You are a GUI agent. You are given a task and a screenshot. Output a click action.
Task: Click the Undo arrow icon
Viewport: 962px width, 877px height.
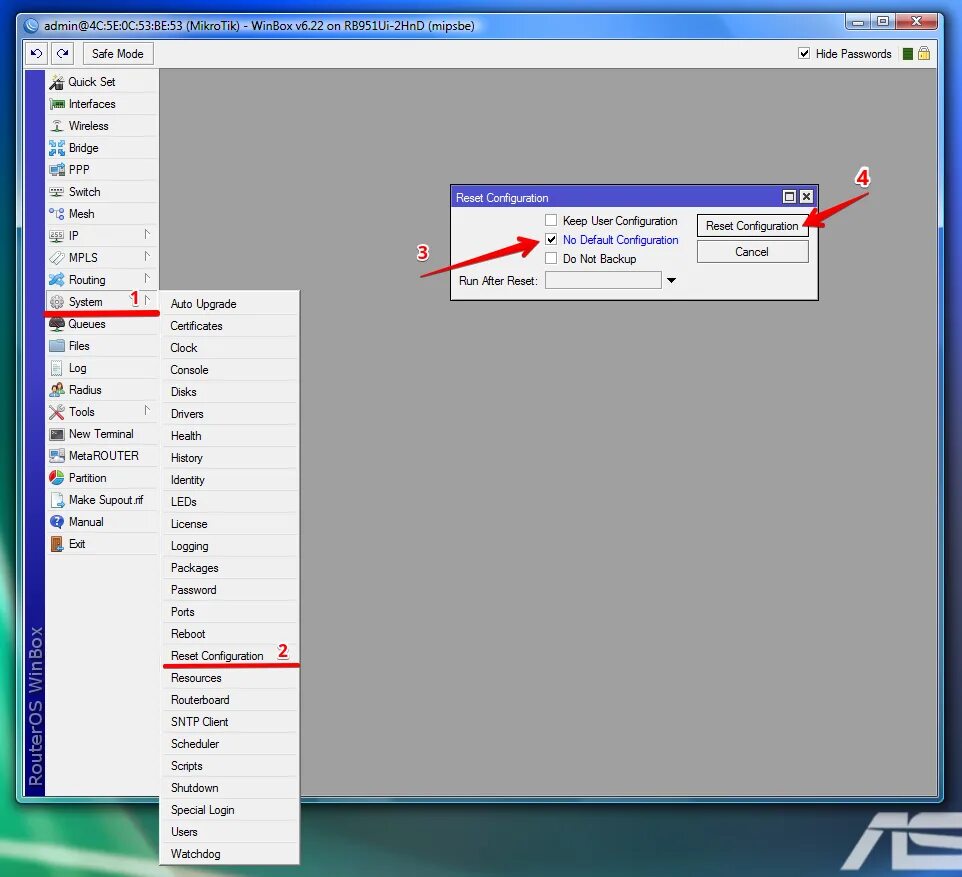37,53
